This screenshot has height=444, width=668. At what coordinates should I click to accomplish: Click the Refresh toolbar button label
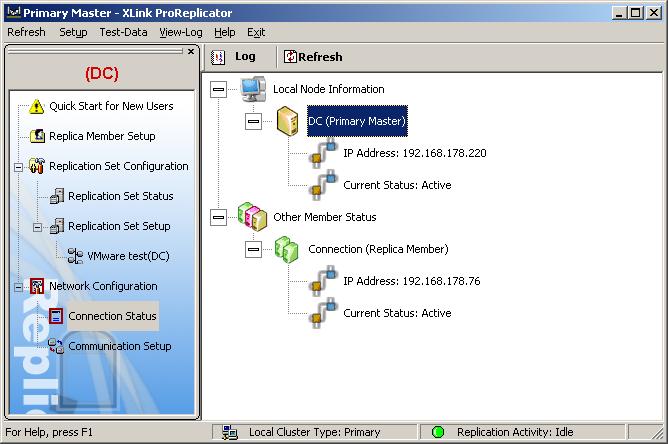pyautogui.click(x=320, y=57)
